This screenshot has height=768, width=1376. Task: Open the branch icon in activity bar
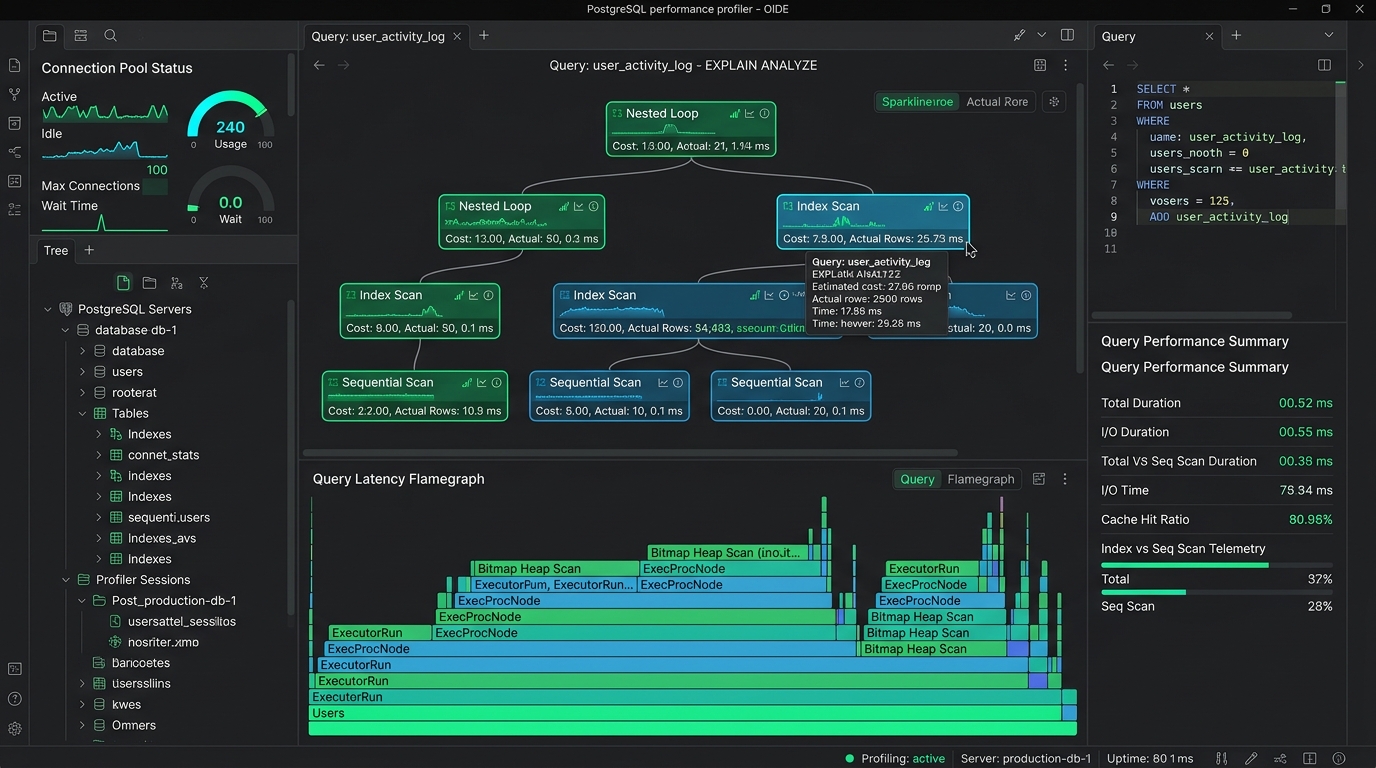click(14, 94)
